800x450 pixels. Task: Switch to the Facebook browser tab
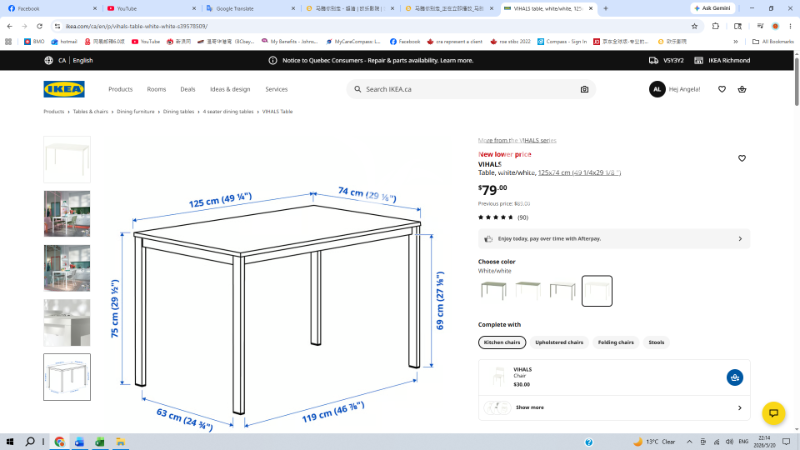click(x=52, y=8)
